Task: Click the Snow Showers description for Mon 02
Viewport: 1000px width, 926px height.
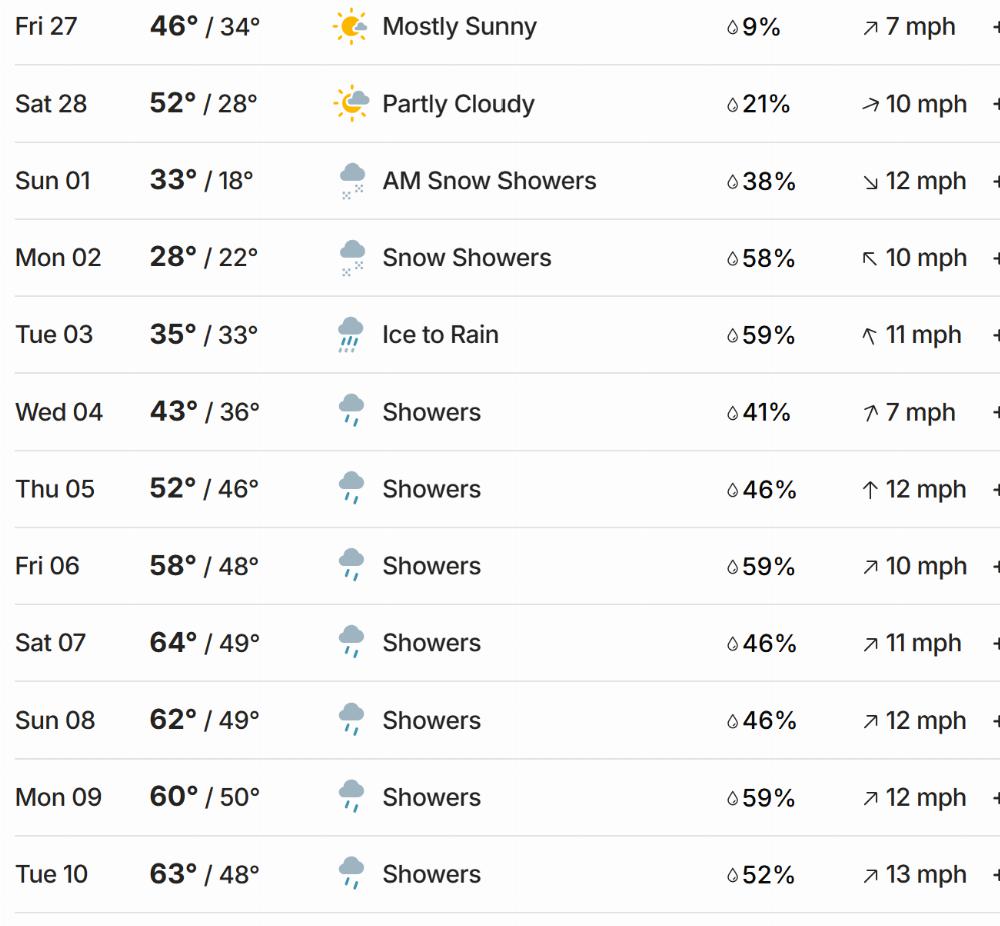Action: pos(466,258)
